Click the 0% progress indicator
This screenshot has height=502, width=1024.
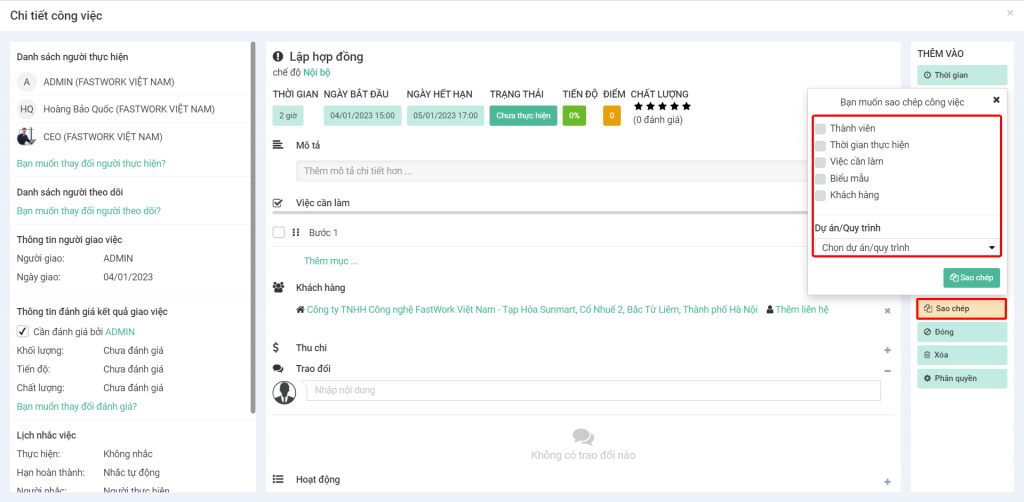(574, 116)
